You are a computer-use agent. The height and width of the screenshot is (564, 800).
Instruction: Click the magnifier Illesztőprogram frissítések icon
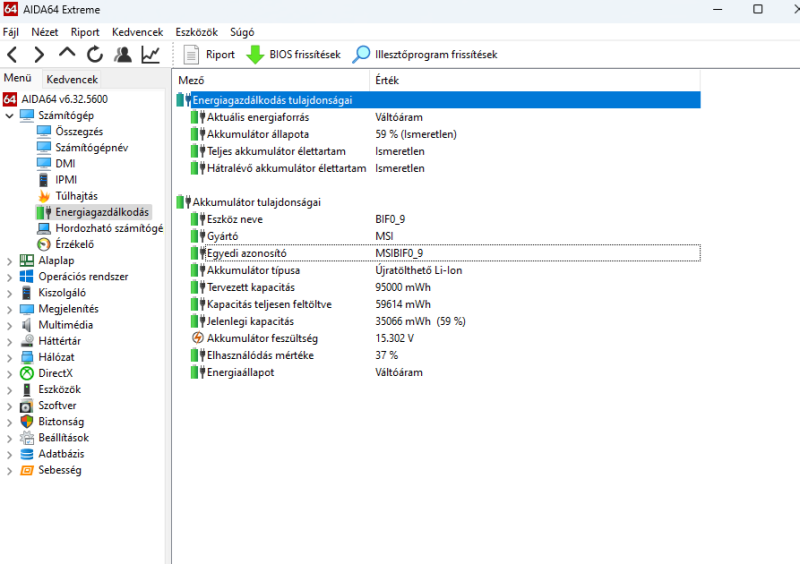361,55
